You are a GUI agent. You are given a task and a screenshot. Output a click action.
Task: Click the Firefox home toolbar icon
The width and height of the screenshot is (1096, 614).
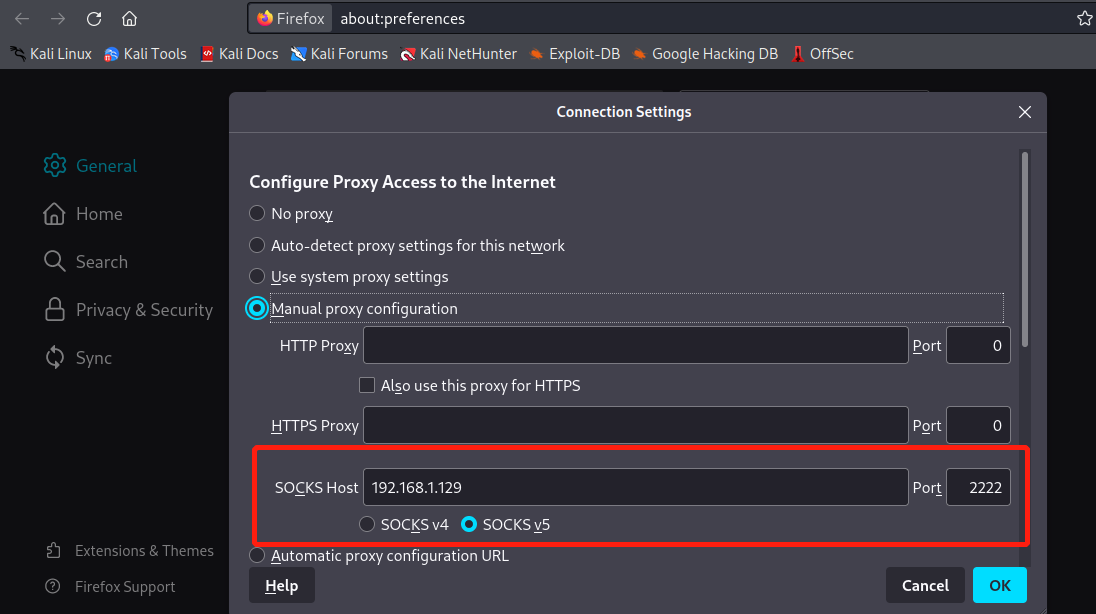click(x=129, y=19)
